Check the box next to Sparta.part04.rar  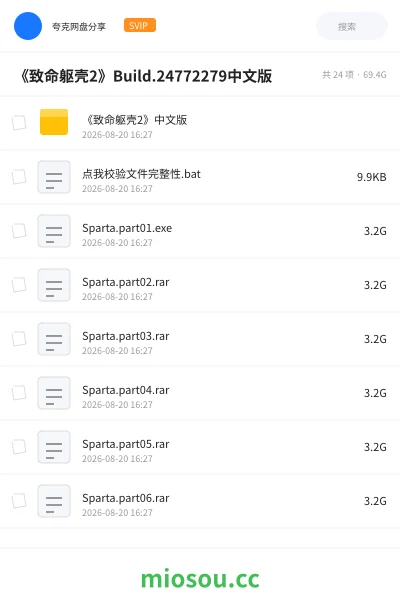[19, 393]
